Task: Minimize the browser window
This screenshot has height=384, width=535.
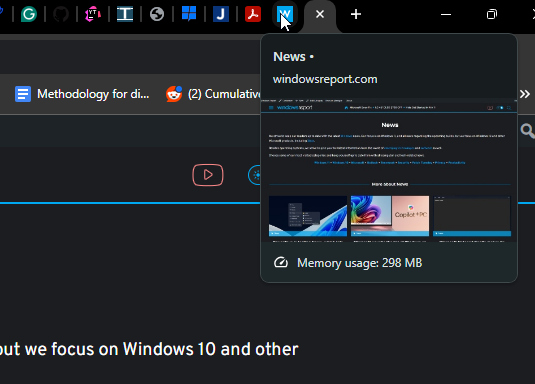Action: click(446, 14)
